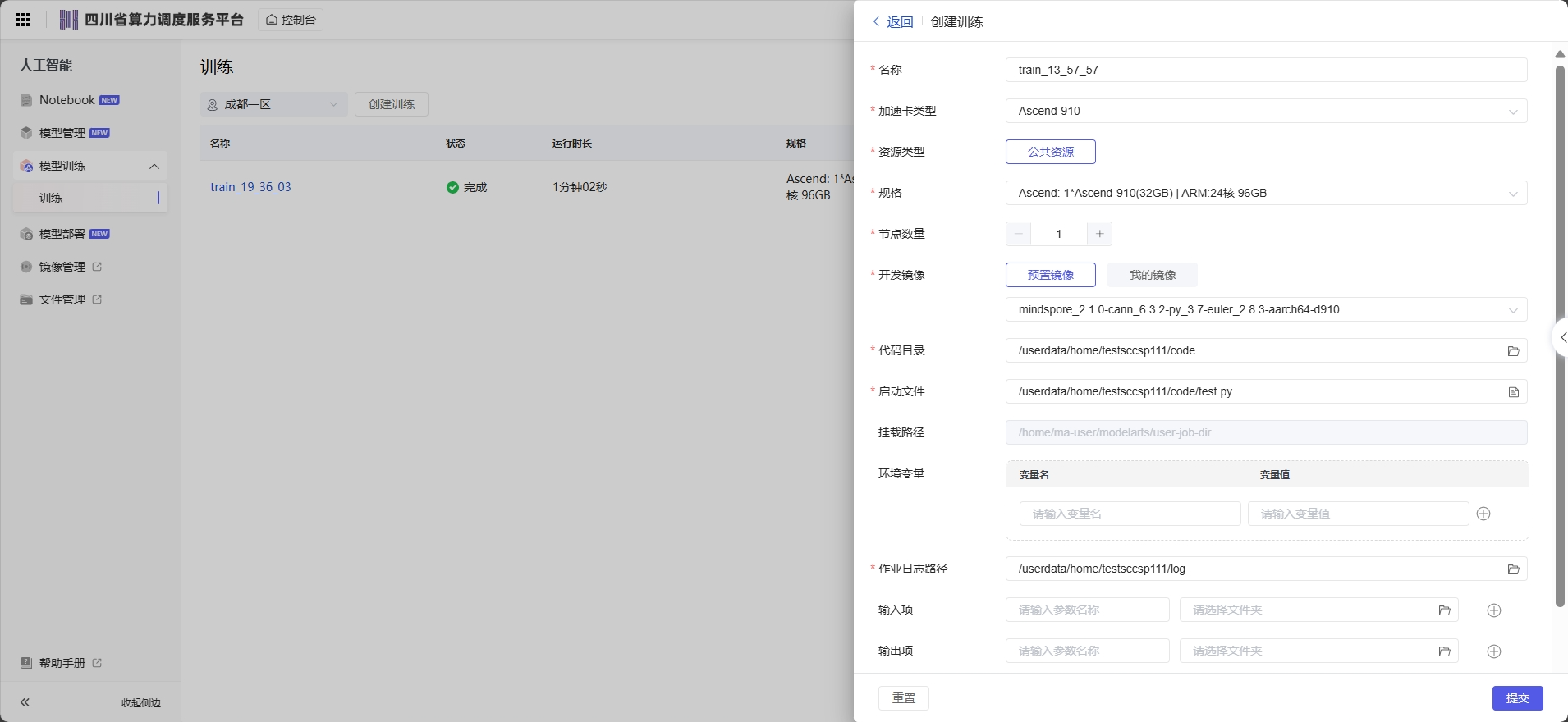This screenshot has width=1568, height=722.
Task: Click the Notebook sidebar icon
Action: tap(26, 100)
